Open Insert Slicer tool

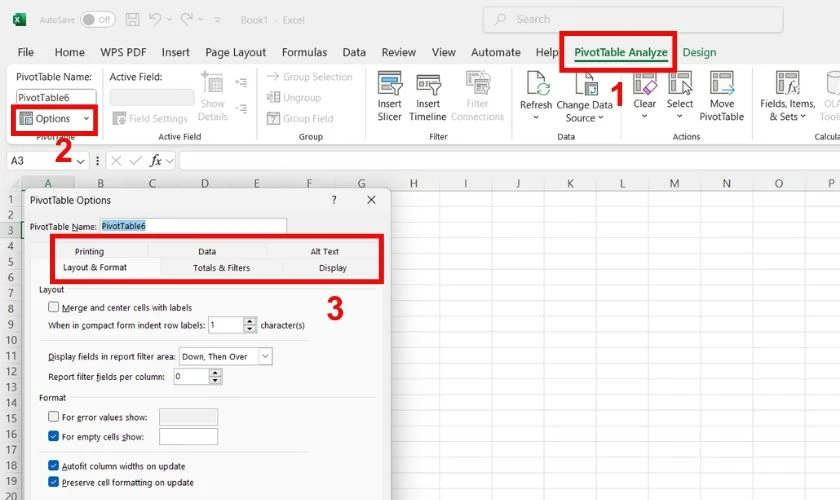(x=389, y=96)
